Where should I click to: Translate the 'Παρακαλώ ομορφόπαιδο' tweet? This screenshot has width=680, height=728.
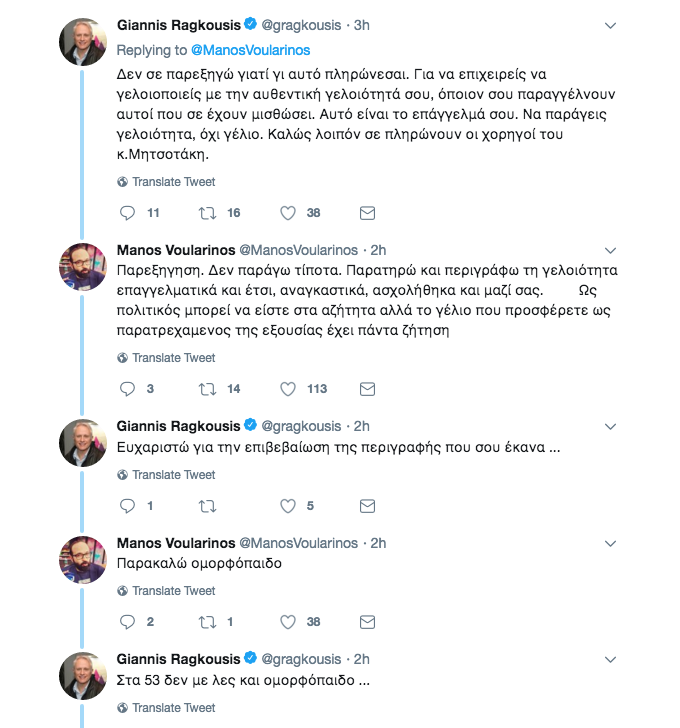tap(166, 591)
